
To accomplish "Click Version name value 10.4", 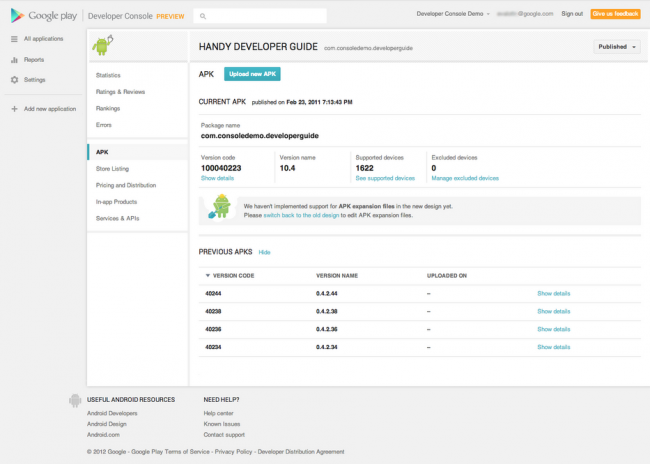I will [x=287, y=168].
